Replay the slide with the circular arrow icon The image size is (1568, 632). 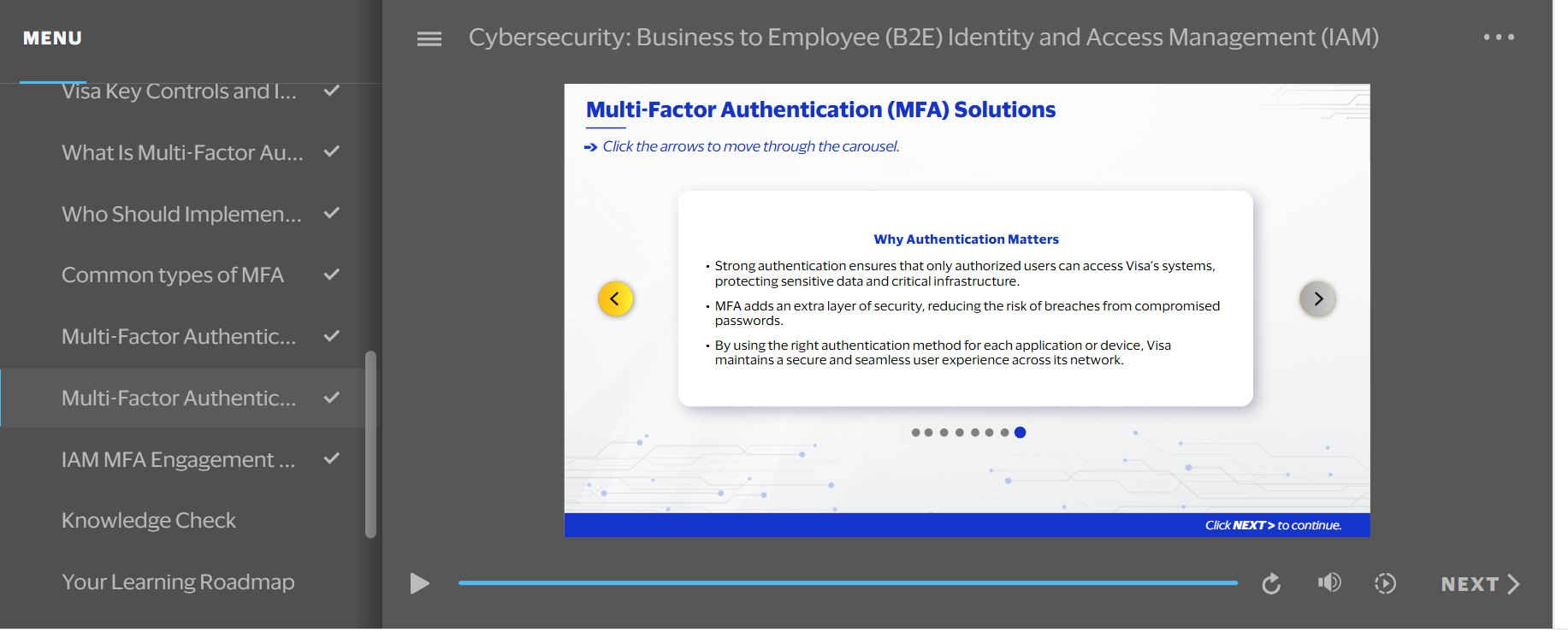tap(1271, 583)
